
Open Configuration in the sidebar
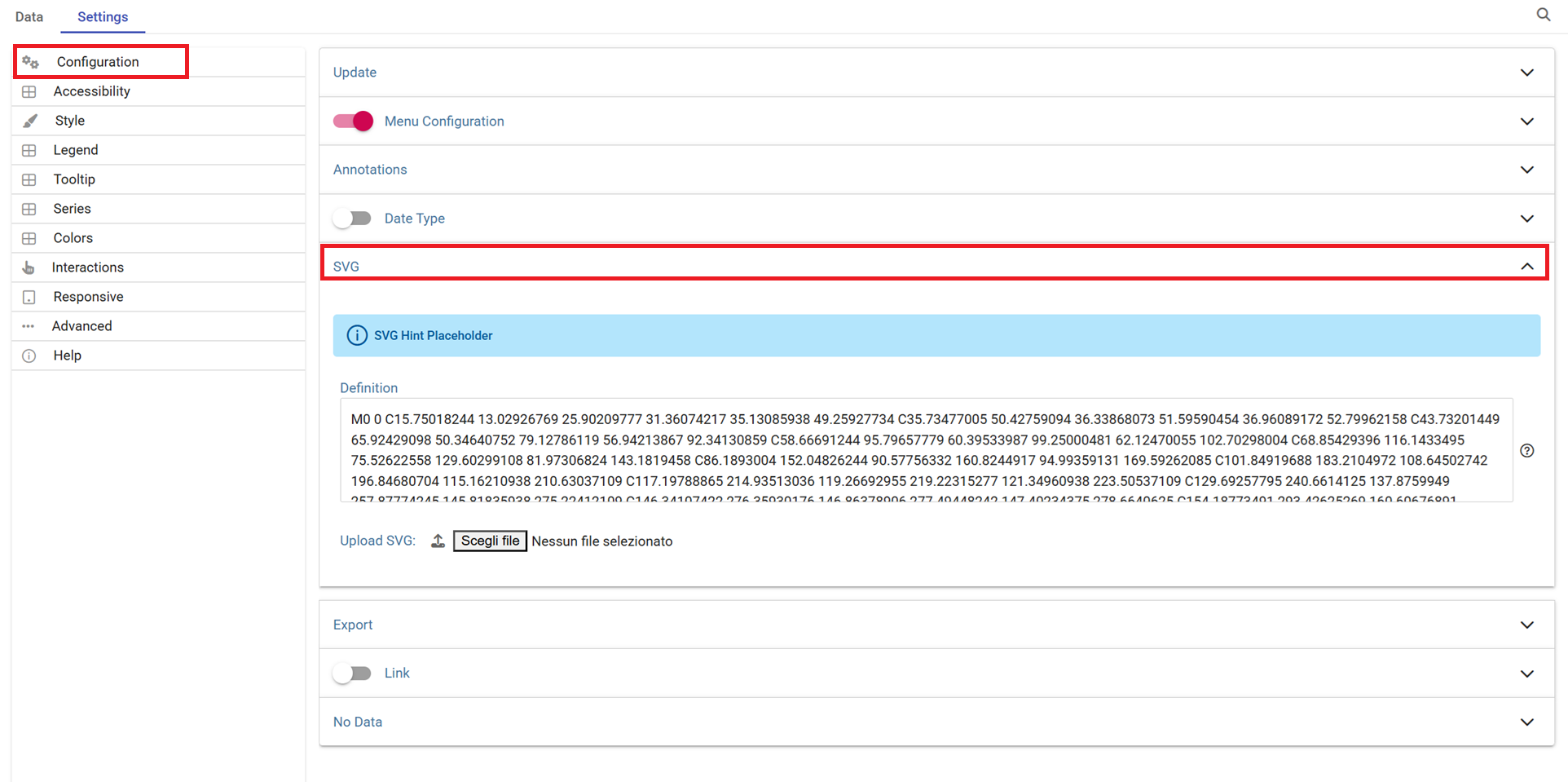tap(159, 62)
